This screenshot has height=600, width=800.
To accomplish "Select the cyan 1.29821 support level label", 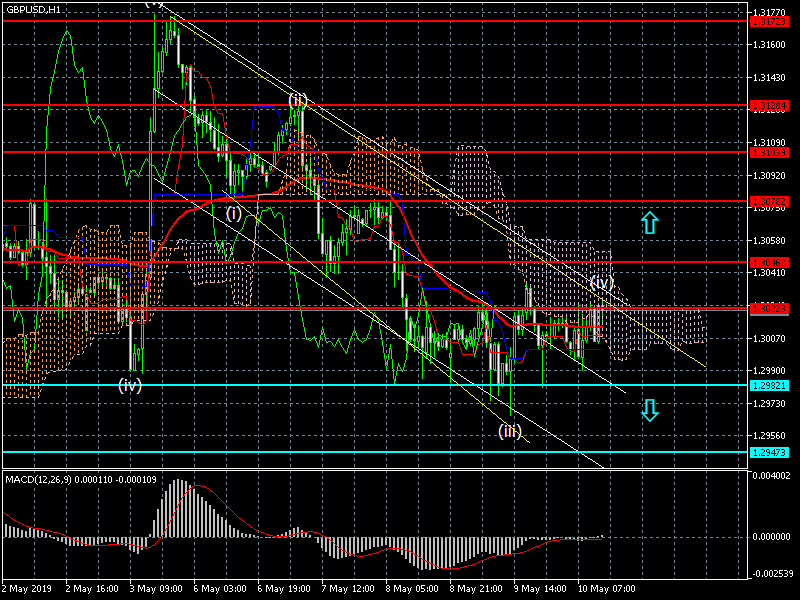I will pyautogui.click(x=769, y=386).
